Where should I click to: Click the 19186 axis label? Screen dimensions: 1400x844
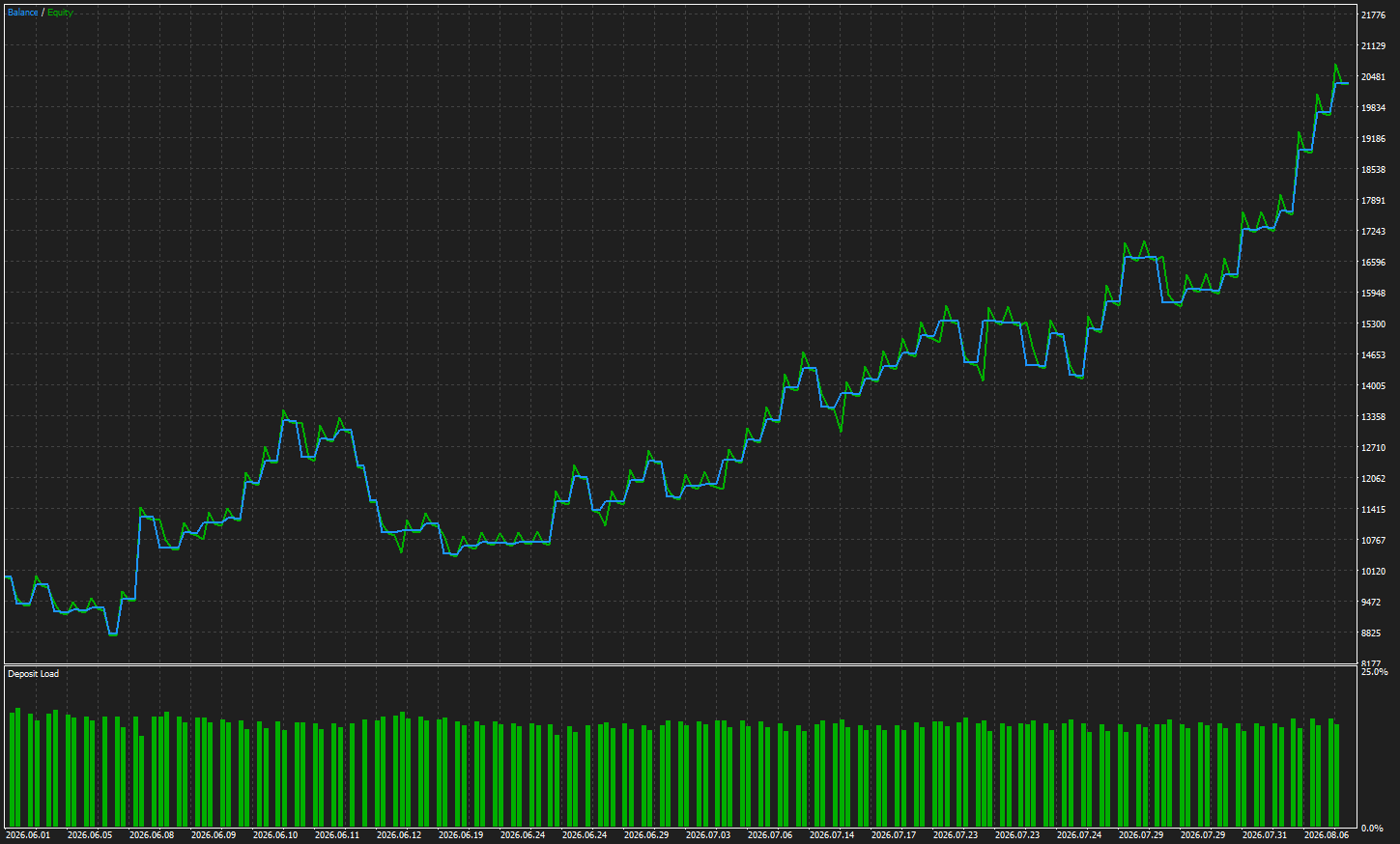(x=1373, y=139)
